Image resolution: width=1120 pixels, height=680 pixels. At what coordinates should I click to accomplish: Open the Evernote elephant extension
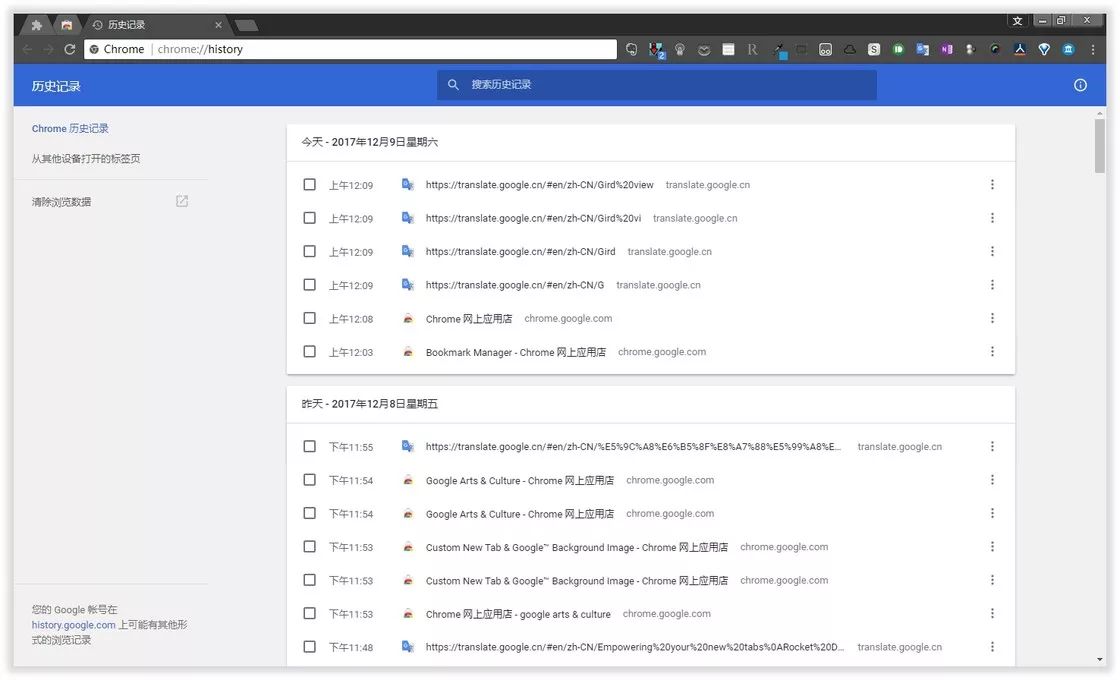pyautogui.click(x=631, y=49)
